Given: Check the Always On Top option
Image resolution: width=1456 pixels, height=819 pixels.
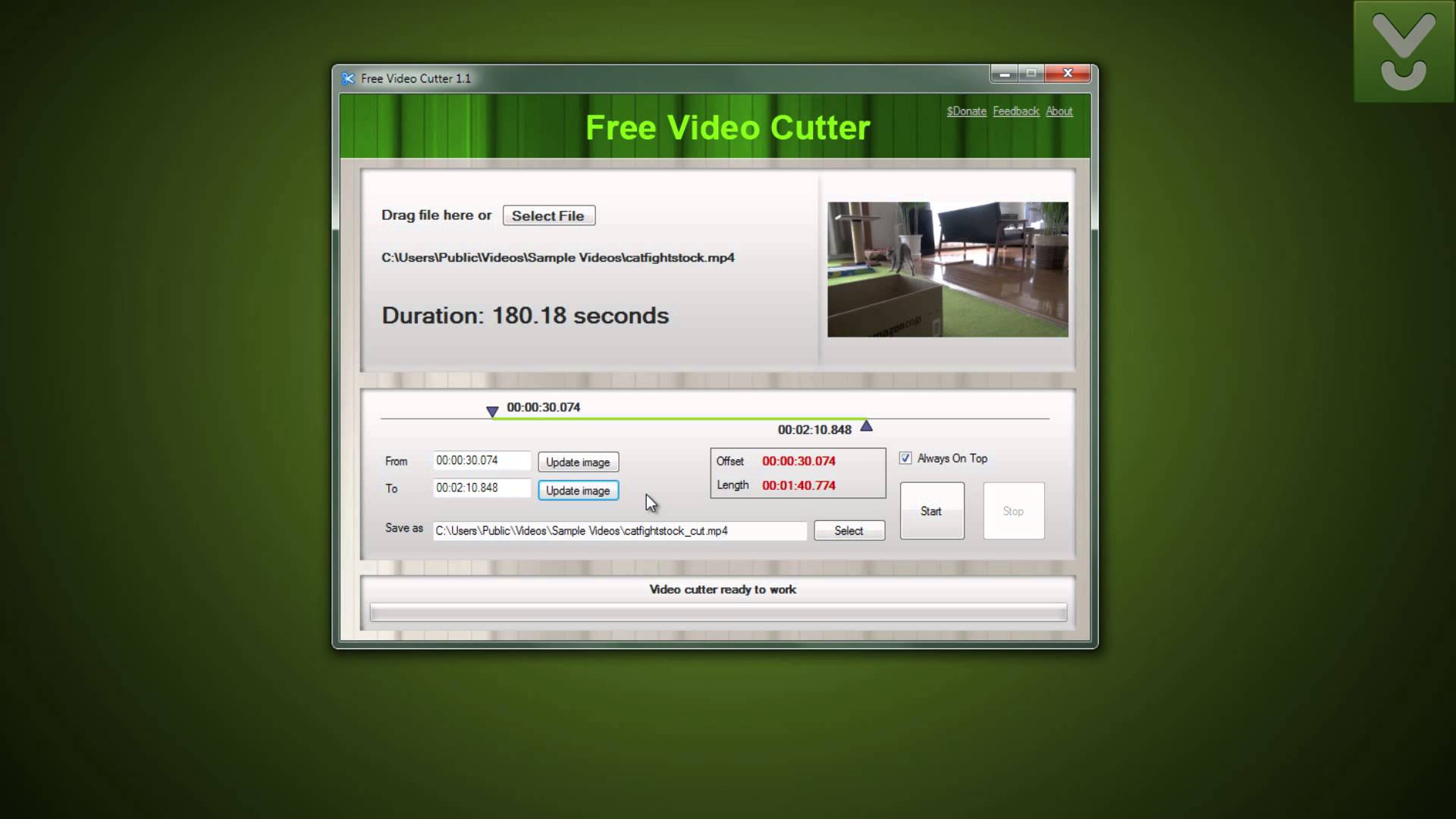Looking at the screenshot, I should (906, 459).
